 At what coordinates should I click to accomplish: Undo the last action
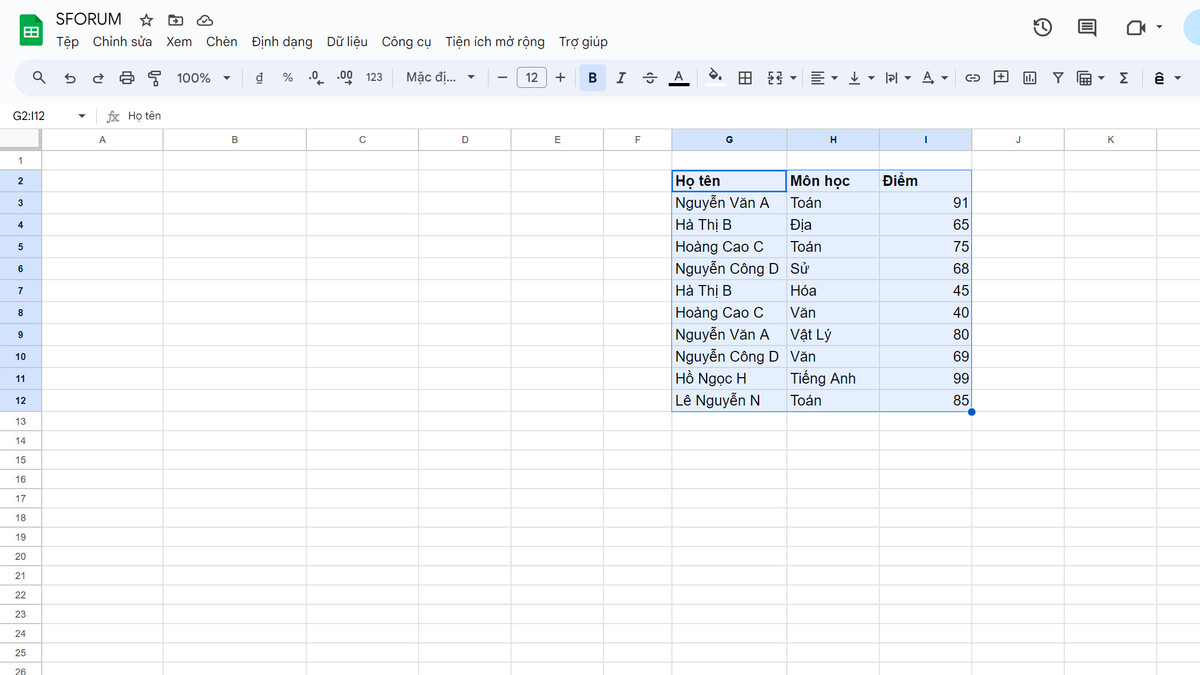click(x=69, y=78)
